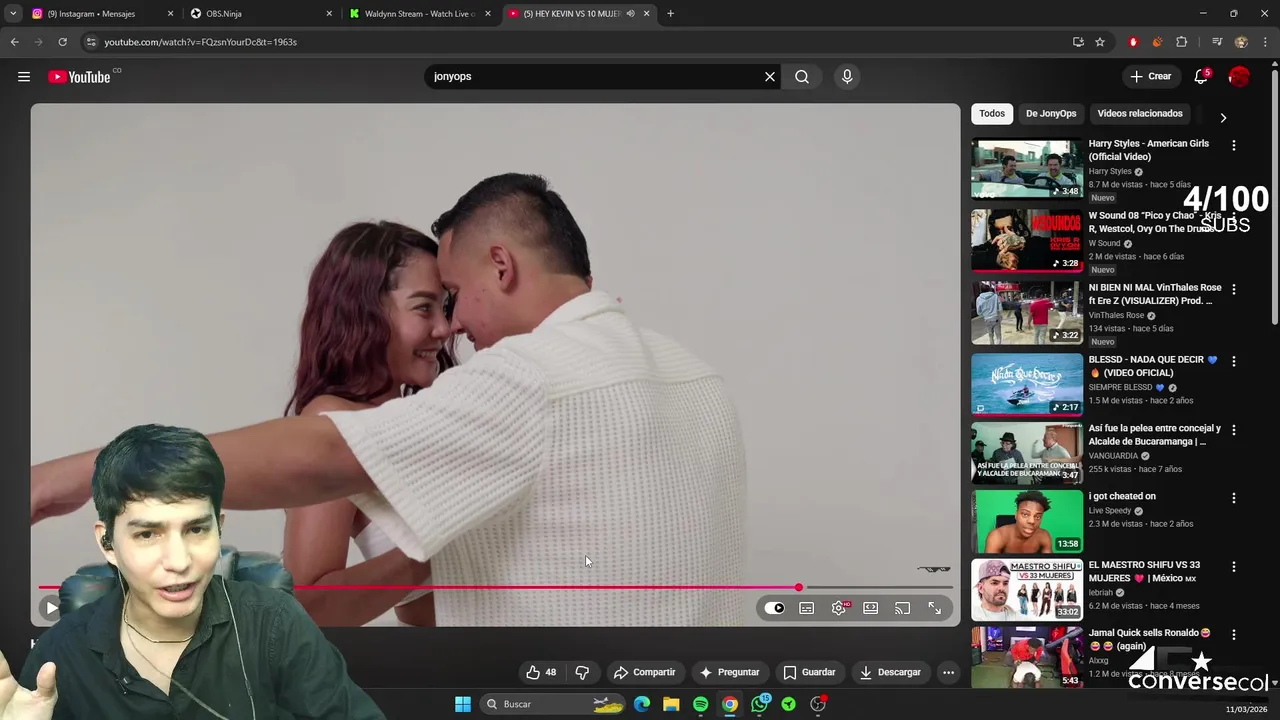Image resolution: width=1280 pixels, height=720 pixels.
Task: Enter fullscreen mode in the player
Action: tap(935, 608)
